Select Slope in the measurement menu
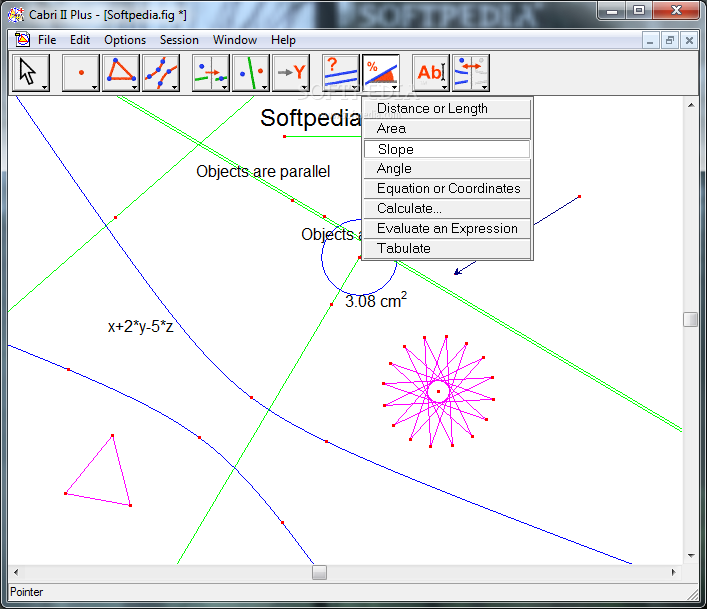Screen dimensions: 707x609 [447, 149]
